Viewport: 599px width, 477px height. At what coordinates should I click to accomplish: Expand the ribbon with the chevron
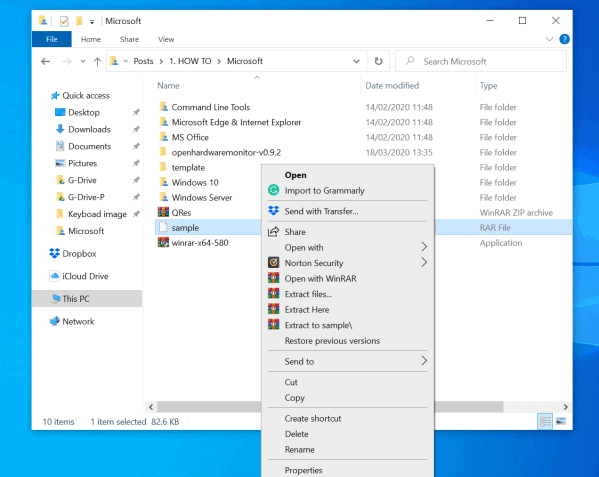click(549, 39)
